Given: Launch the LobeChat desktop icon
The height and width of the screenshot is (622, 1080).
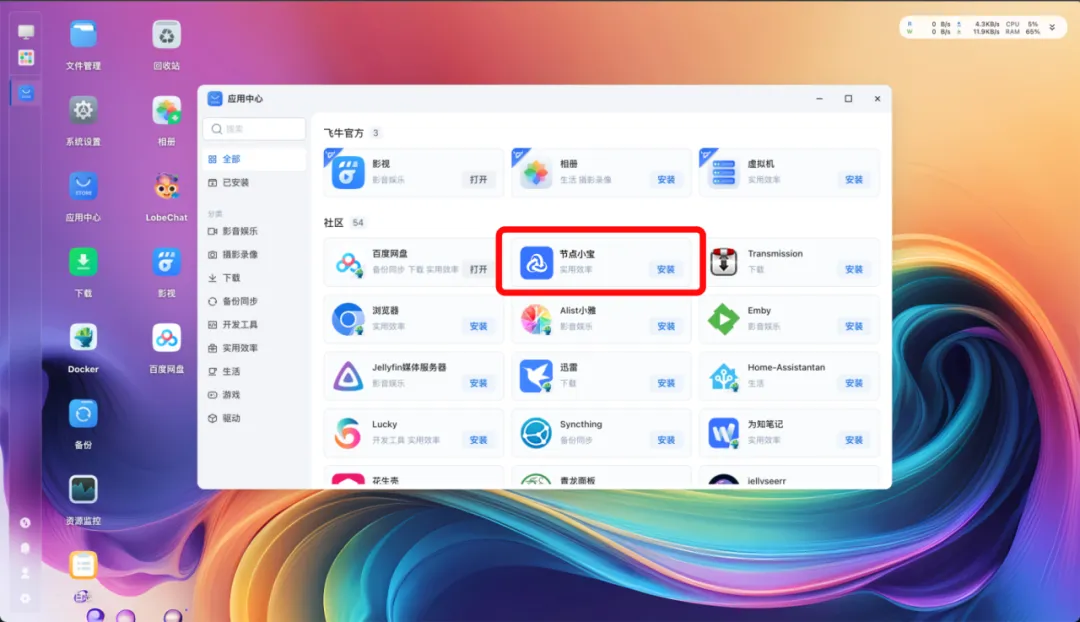Looking at the screenshot, I should (x=167, y=186).
